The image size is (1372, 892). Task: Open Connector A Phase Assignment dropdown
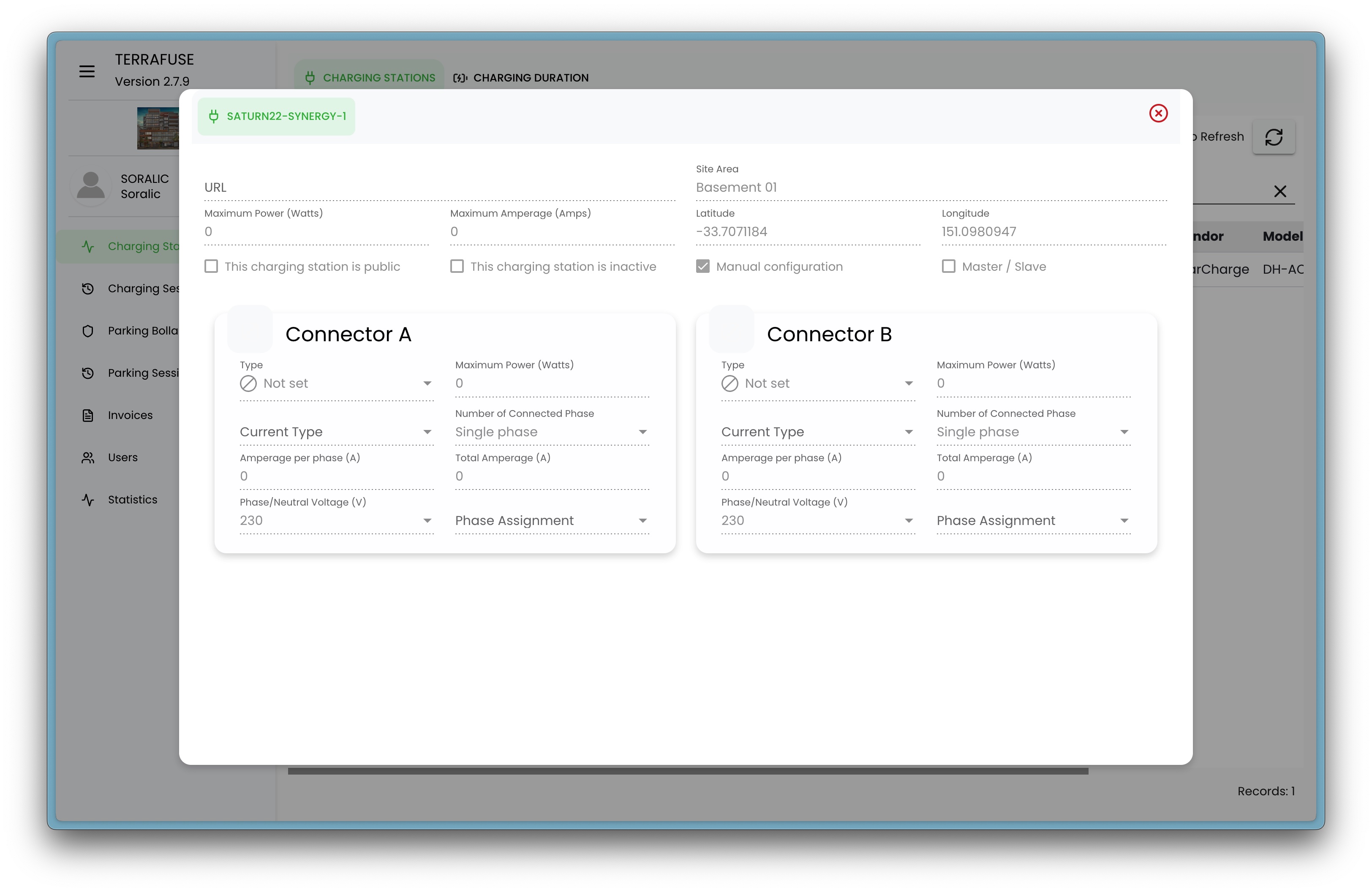(551, 521)
